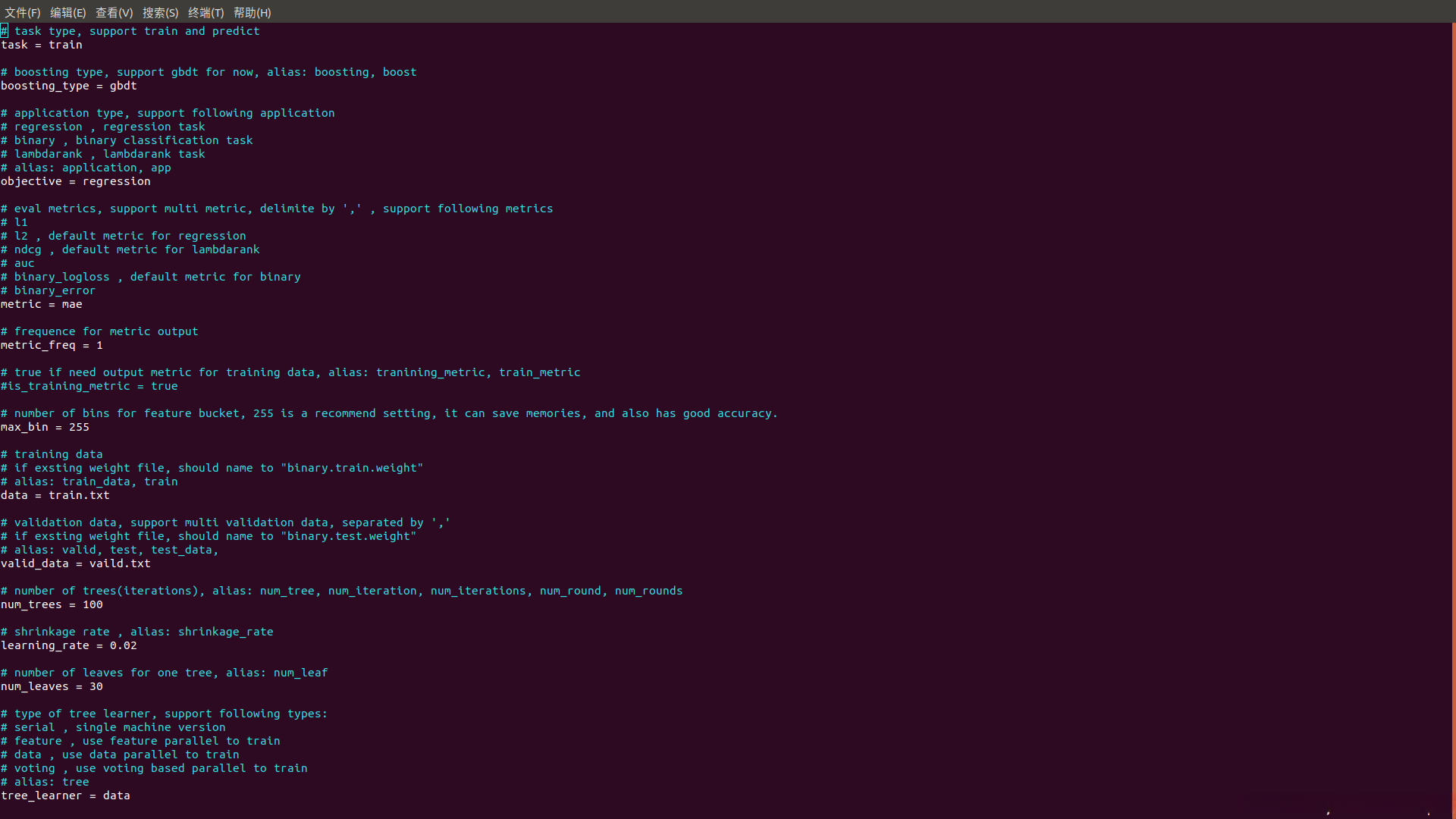This screenshot has width=1456, height=819.
Task: Click on 'valid_data = vaild.txt' line
Action: coord(76,563)
